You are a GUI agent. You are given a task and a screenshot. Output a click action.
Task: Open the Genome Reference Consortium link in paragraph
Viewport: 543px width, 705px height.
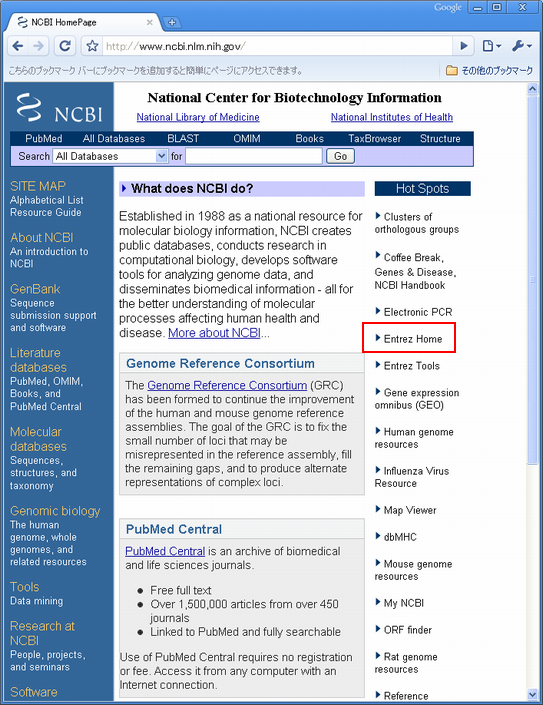227,385
